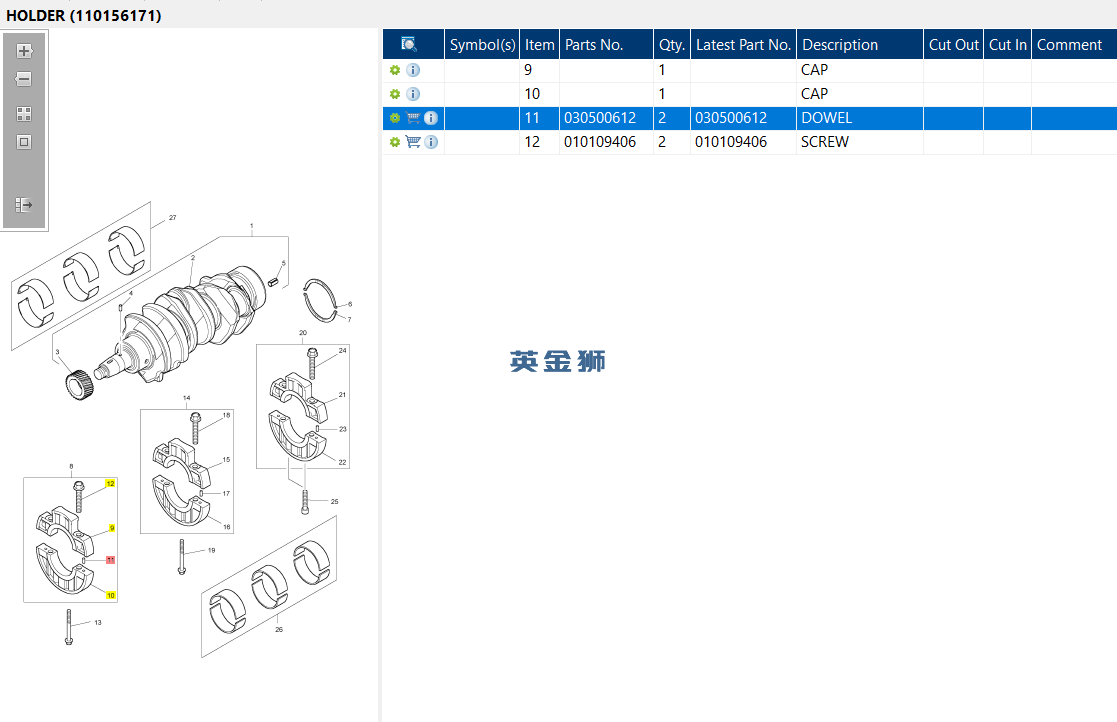Screen dimensions: 1117x722
Task: Zoom in on the parts diagram
Action: (x=24, y=51)
